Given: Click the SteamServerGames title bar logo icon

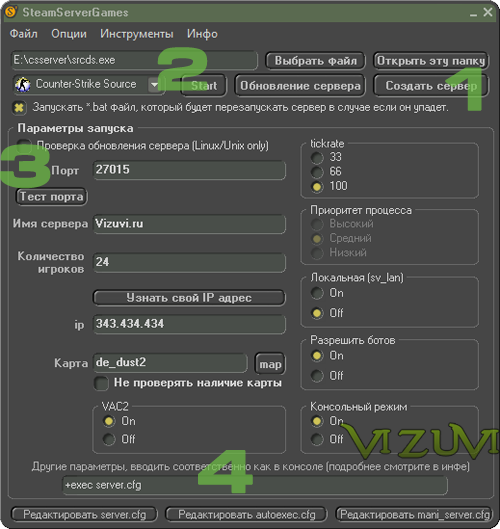Looking at the screenshot, I should pos(11,12).
